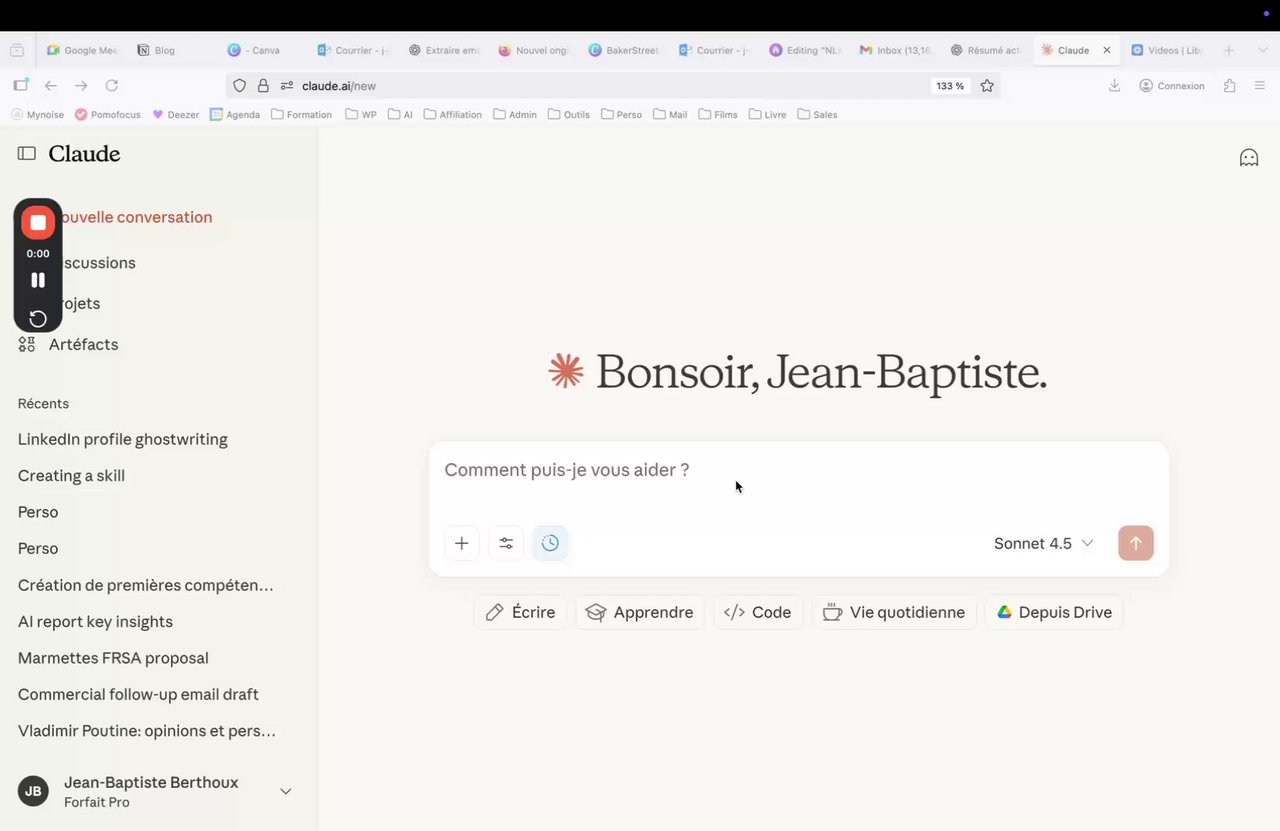Switch to the Canva tab
This screenshot has width=1280, height=831.
tap(262, 50)
